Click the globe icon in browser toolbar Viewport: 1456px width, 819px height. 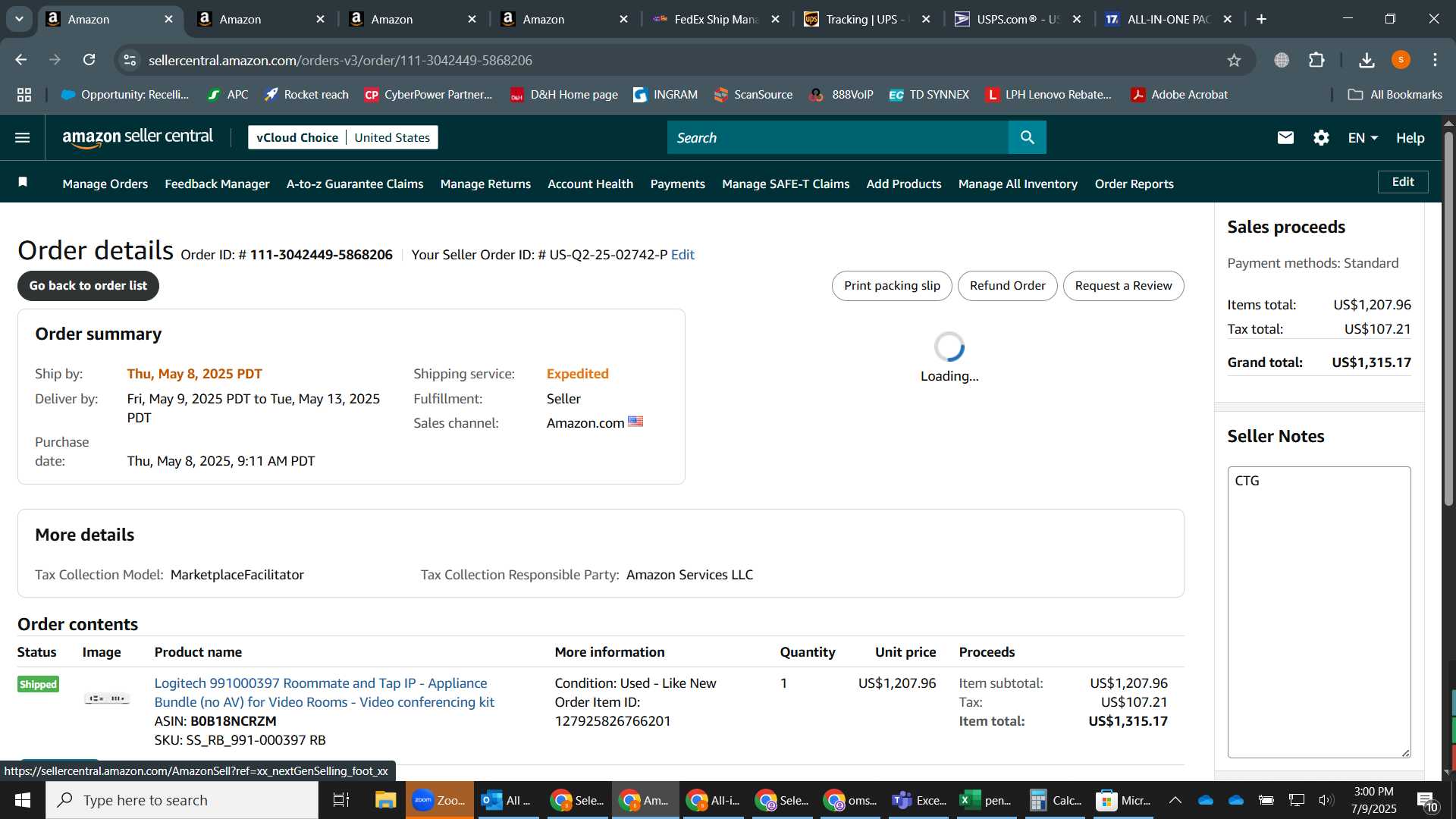[x=1282, y=60]
